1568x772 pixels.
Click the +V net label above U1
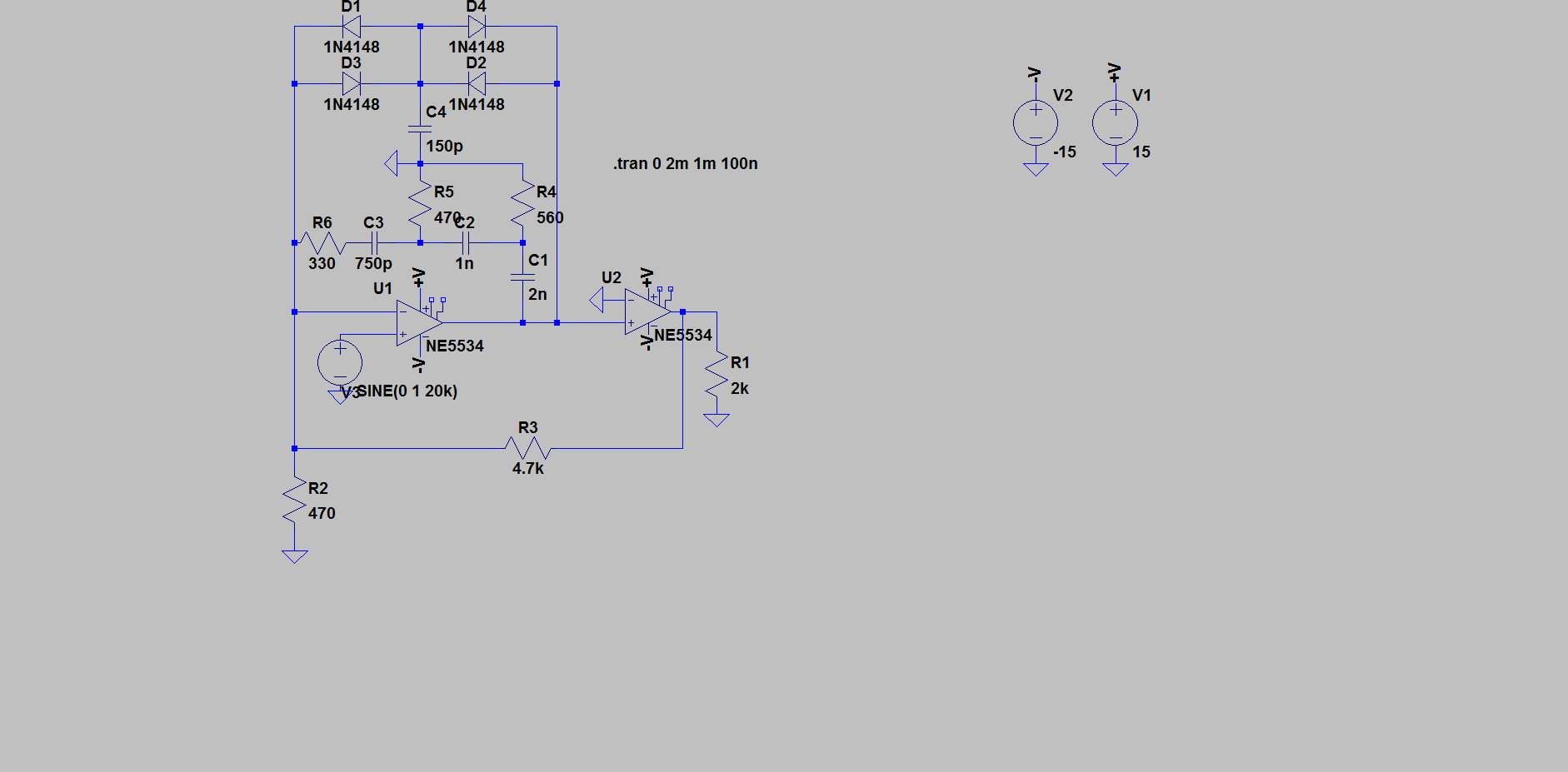pyautogui.click(x=419, y=278)
